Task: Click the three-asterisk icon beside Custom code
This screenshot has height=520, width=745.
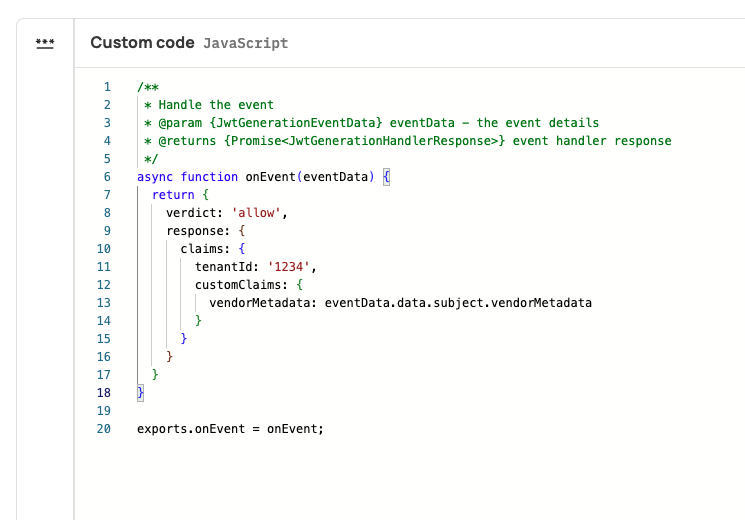Action: [45, 43]
